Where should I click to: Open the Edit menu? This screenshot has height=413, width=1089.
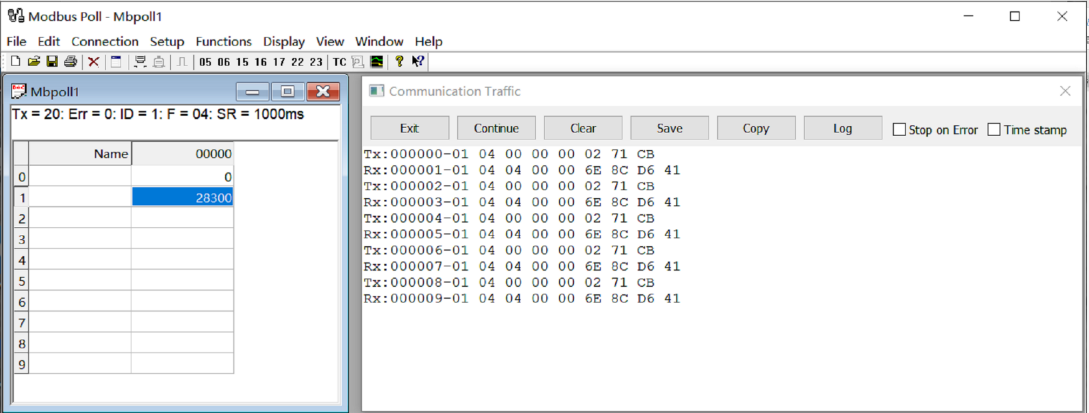click(49, 42)
